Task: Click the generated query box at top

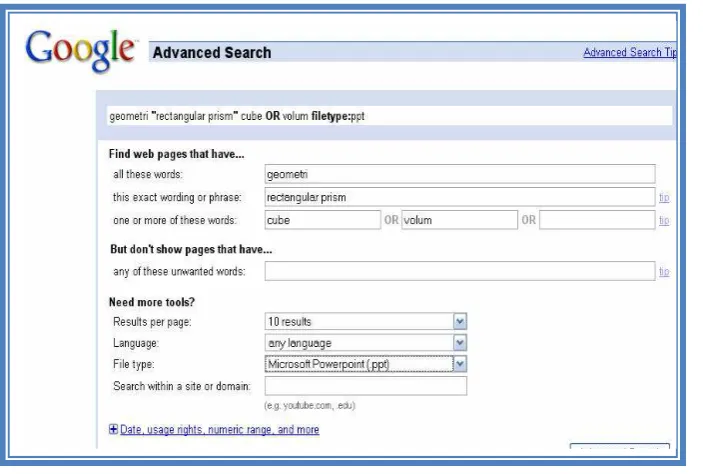Action: [389, 116]
